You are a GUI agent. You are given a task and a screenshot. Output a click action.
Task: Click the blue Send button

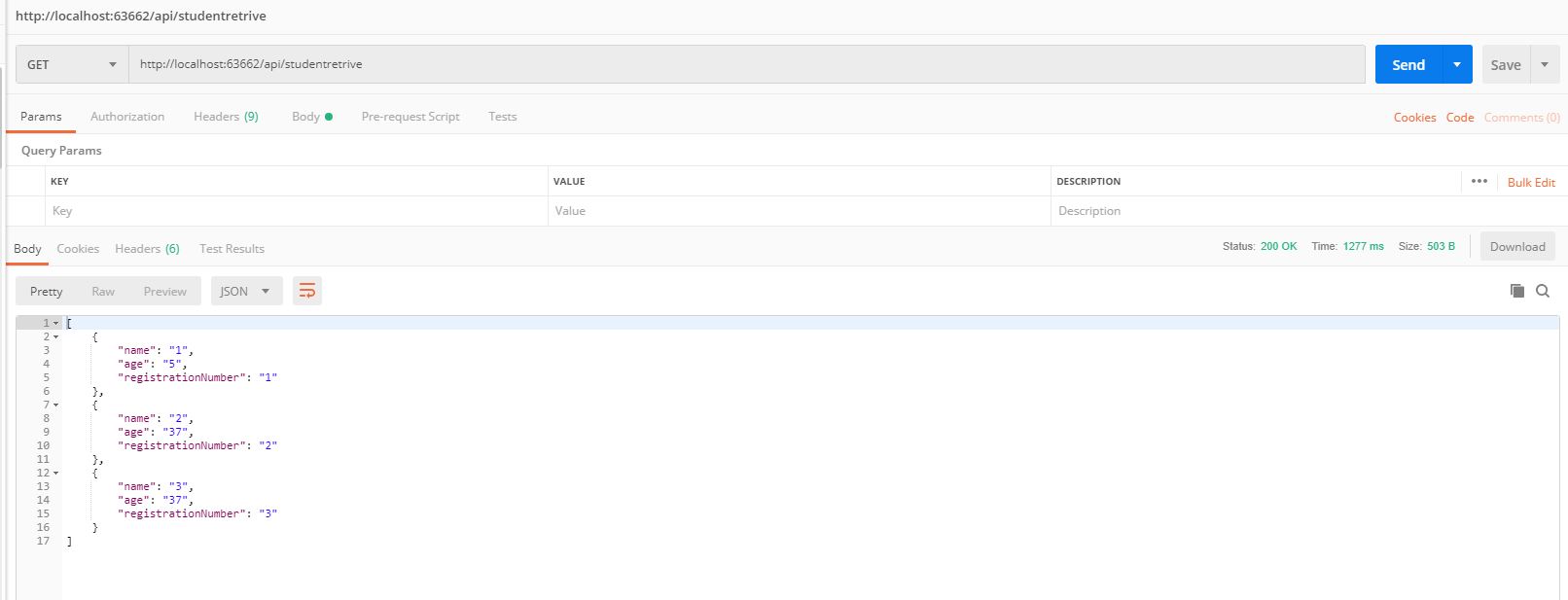pyautogui.click(x=1408, y=64)
